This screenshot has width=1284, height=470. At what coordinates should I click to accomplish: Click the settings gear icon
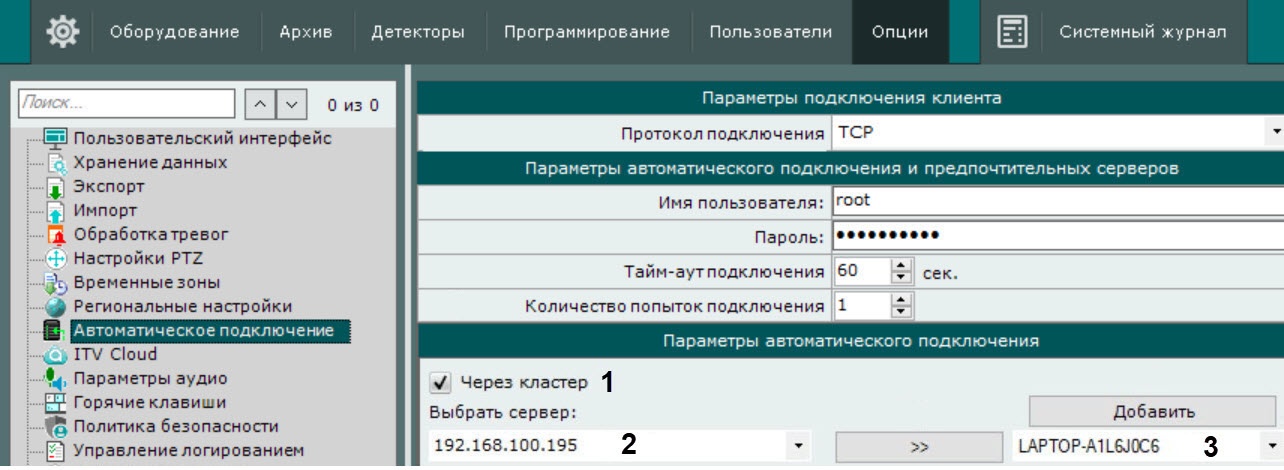click(63, 32)
